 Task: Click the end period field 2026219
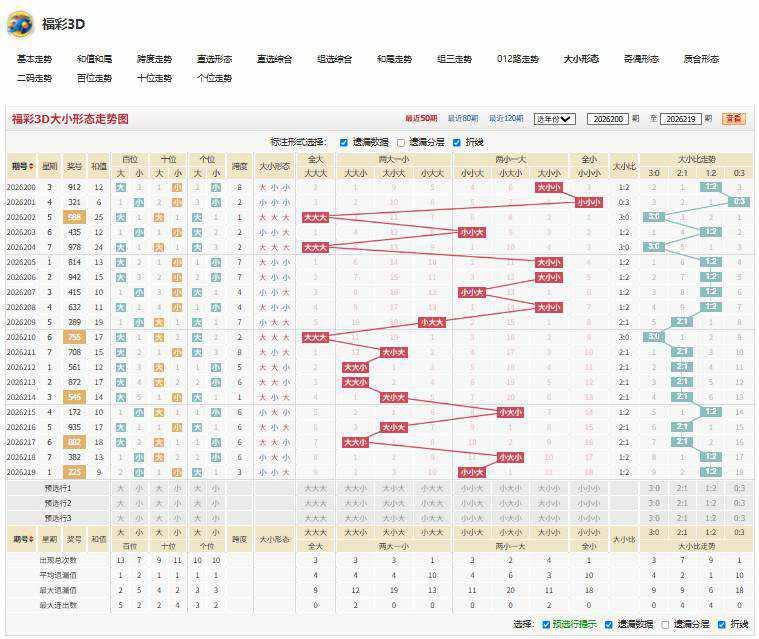[x=681, y=119]
